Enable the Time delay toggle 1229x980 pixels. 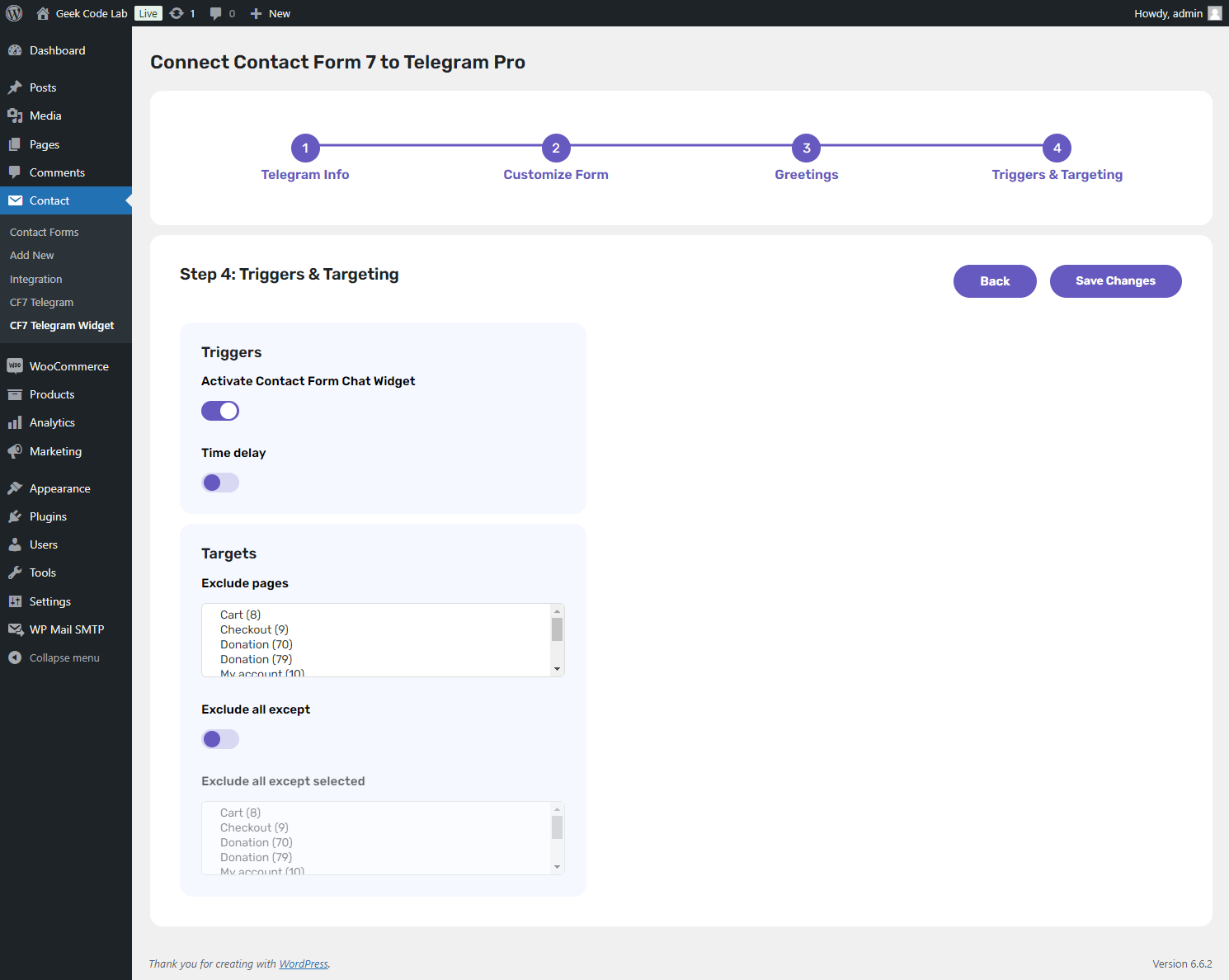click(220, 483)
